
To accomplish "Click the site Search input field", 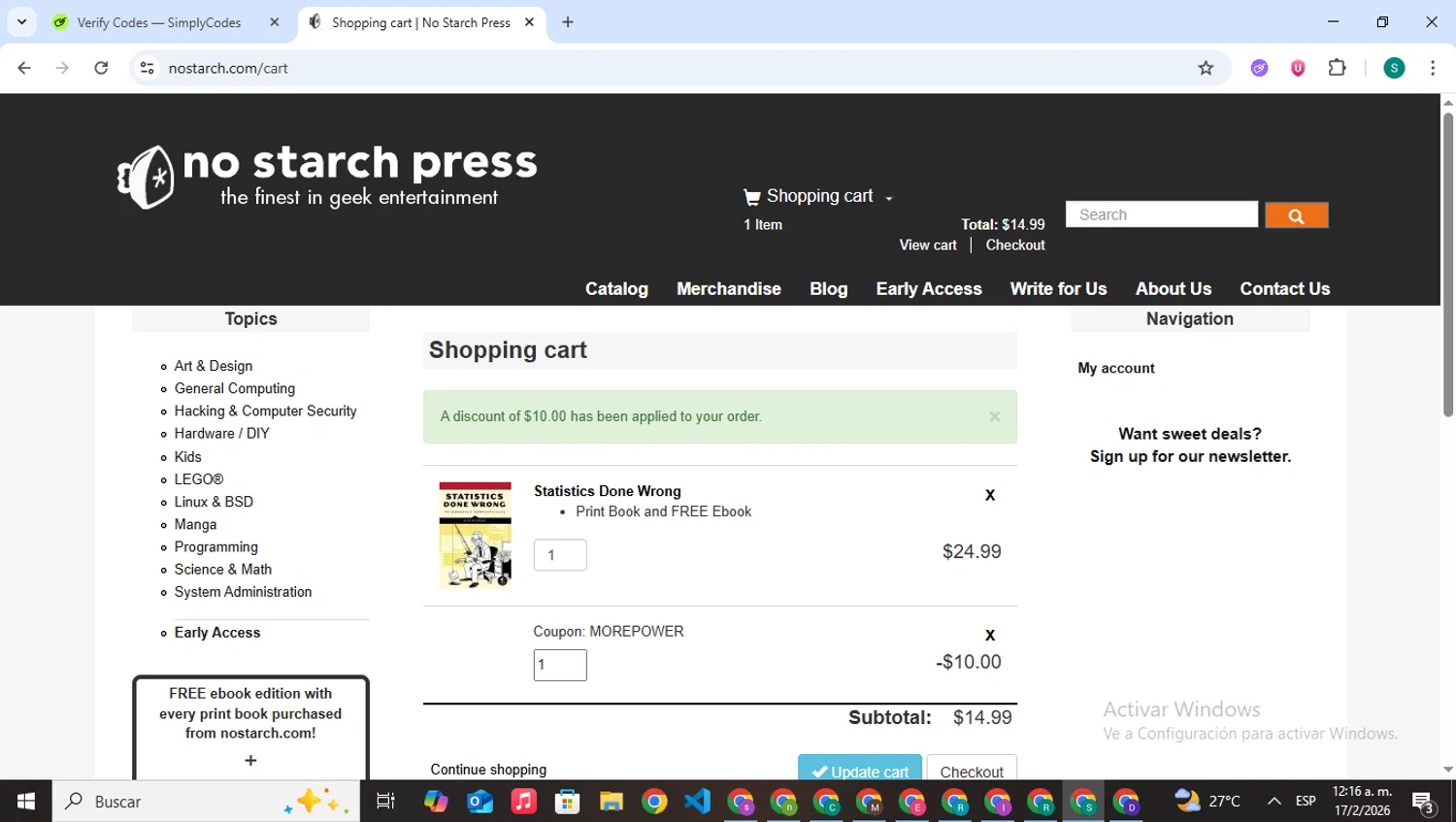I will 1162,214.
